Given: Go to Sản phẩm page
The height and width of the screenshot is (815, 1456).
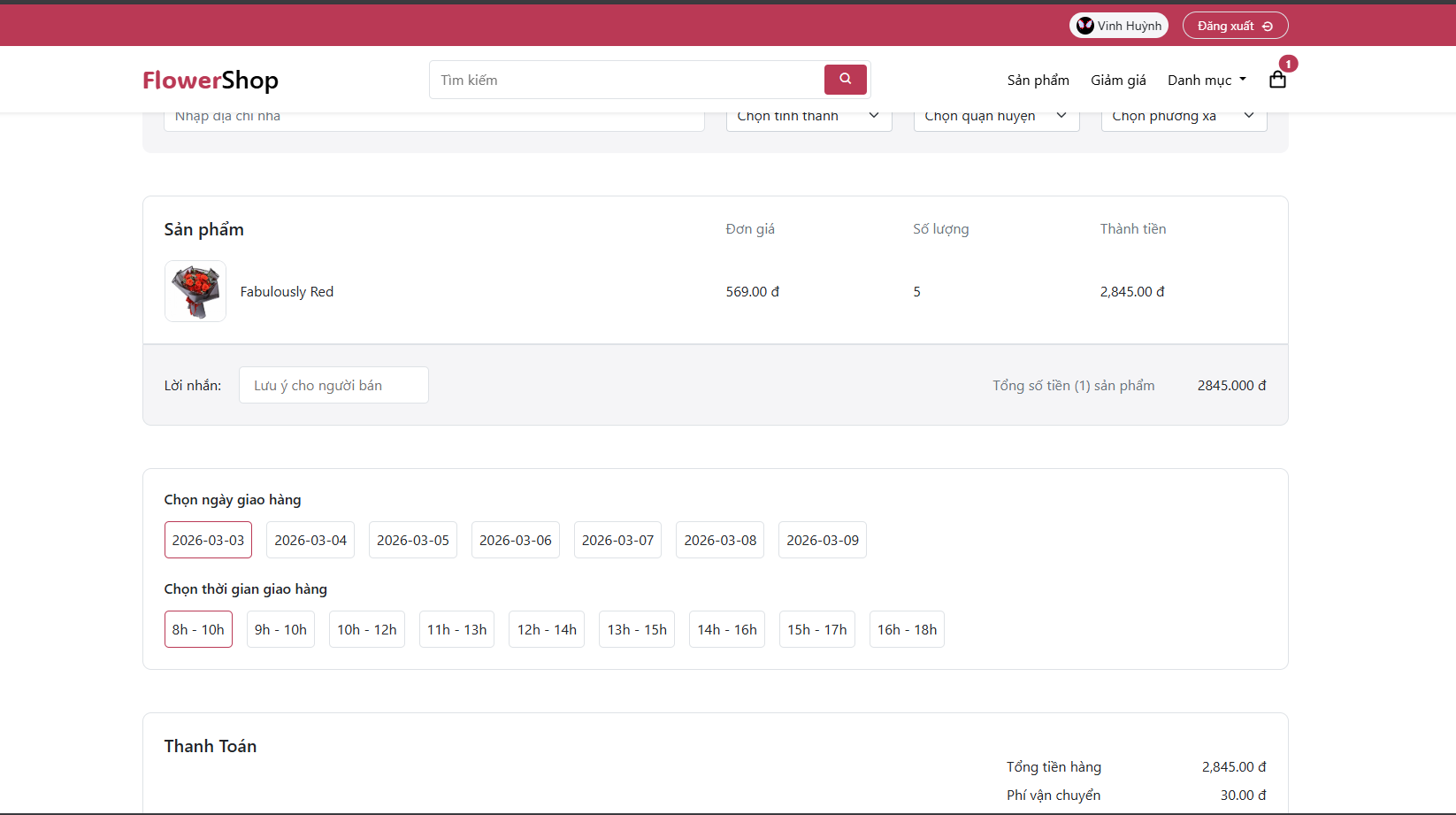Looking at the screenshot, I should click(x=1038, y=81).
